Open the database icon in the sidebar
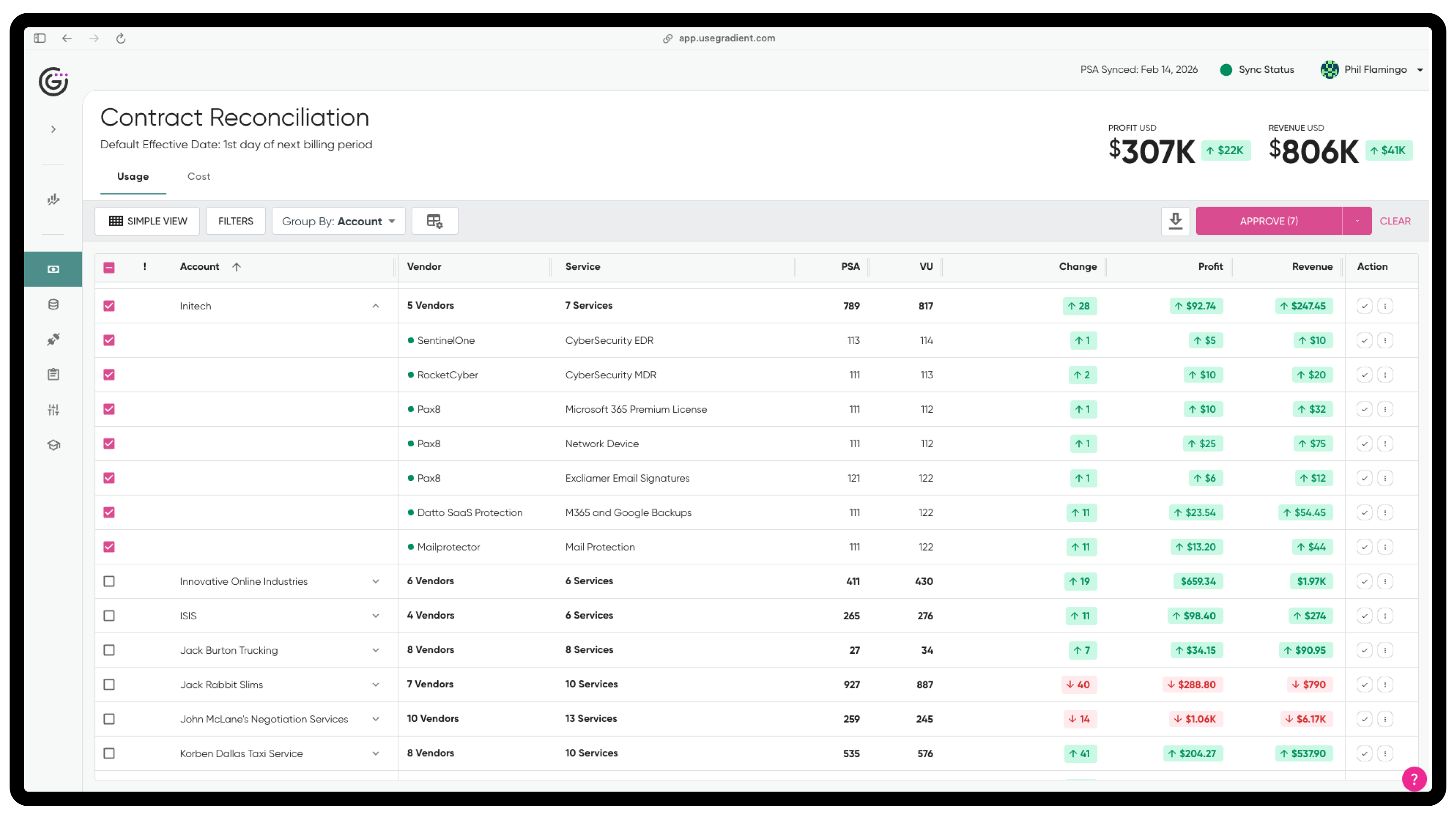 click(53, 304)
